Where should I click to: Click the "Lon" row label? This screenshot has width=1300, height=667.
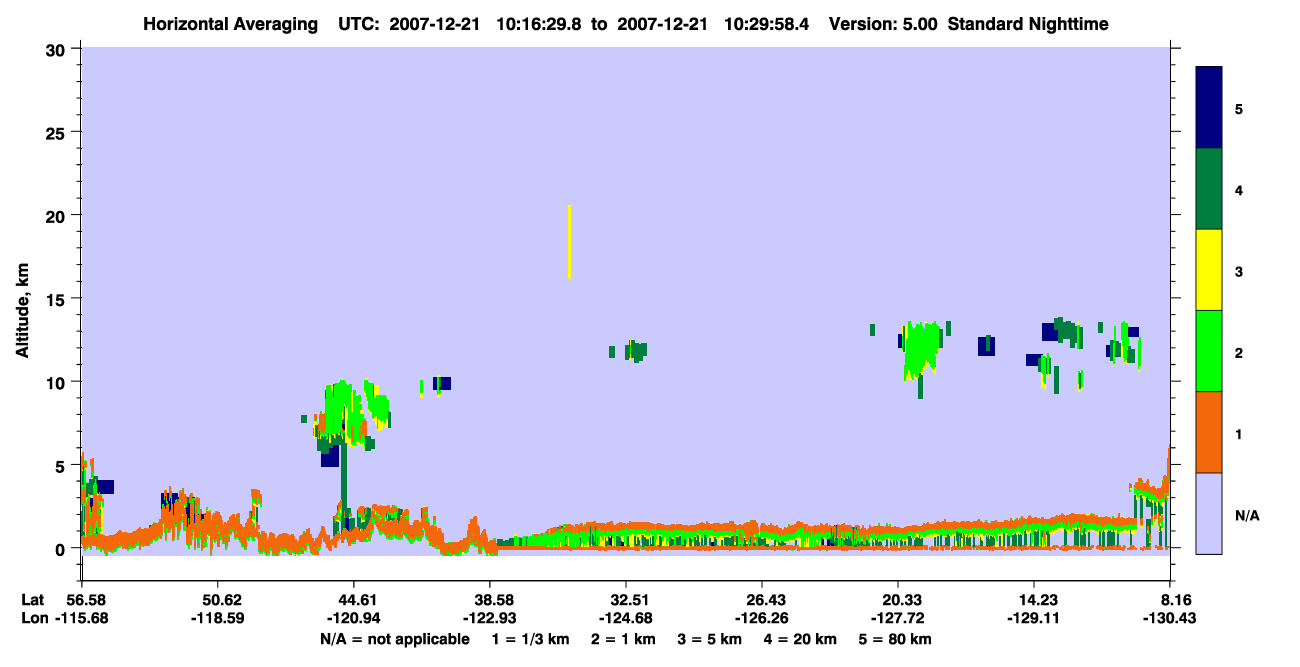(x=33, y=619)
